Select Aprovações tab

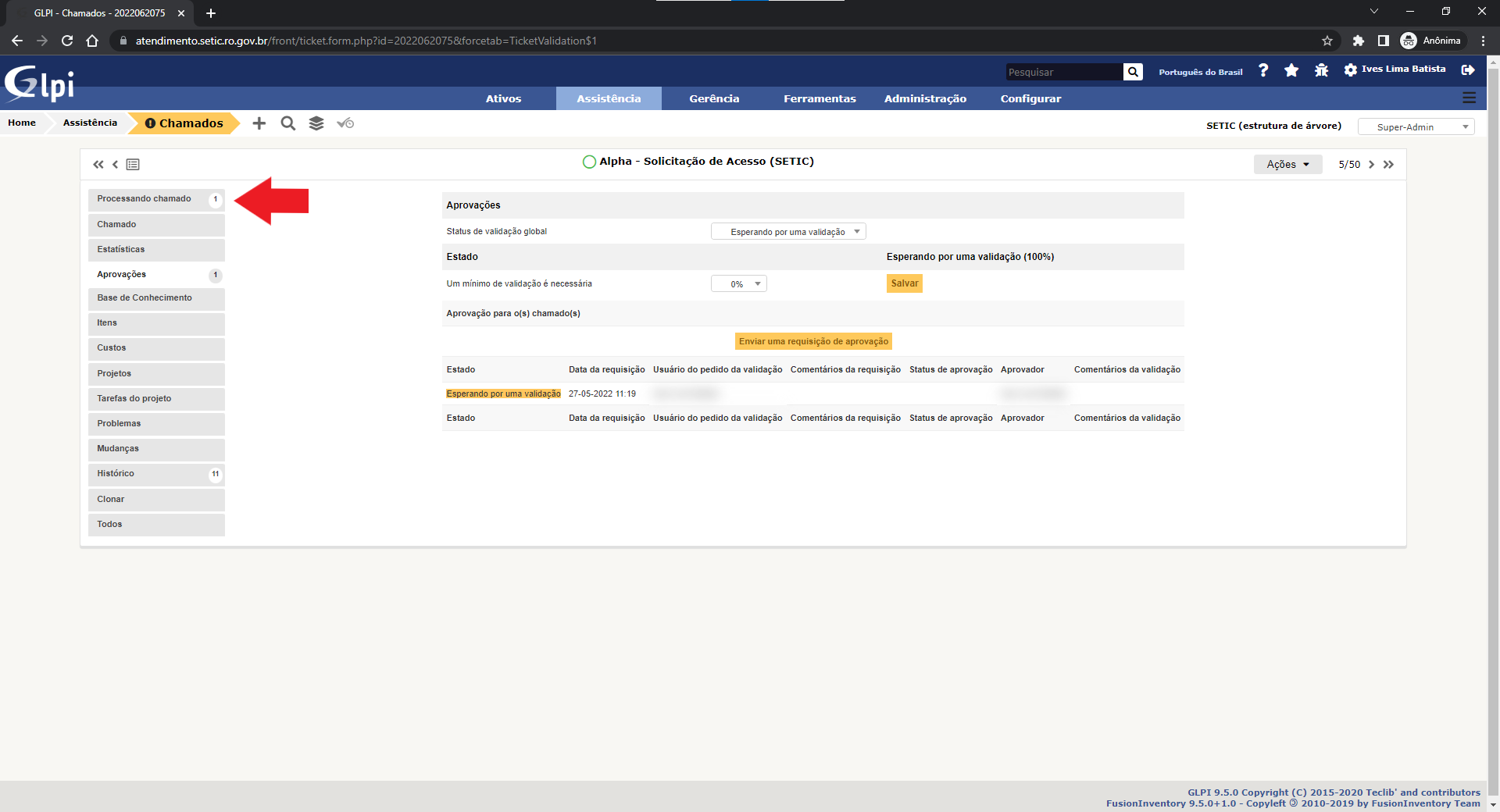click(156, 275)
